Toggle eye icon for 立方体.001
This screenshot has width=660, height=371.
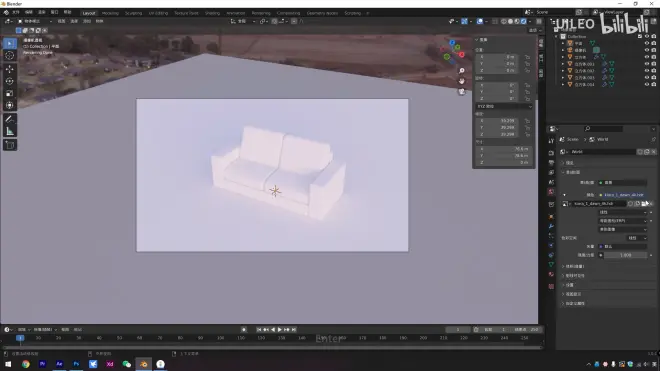pyautogui.click(x=647, y=64)
